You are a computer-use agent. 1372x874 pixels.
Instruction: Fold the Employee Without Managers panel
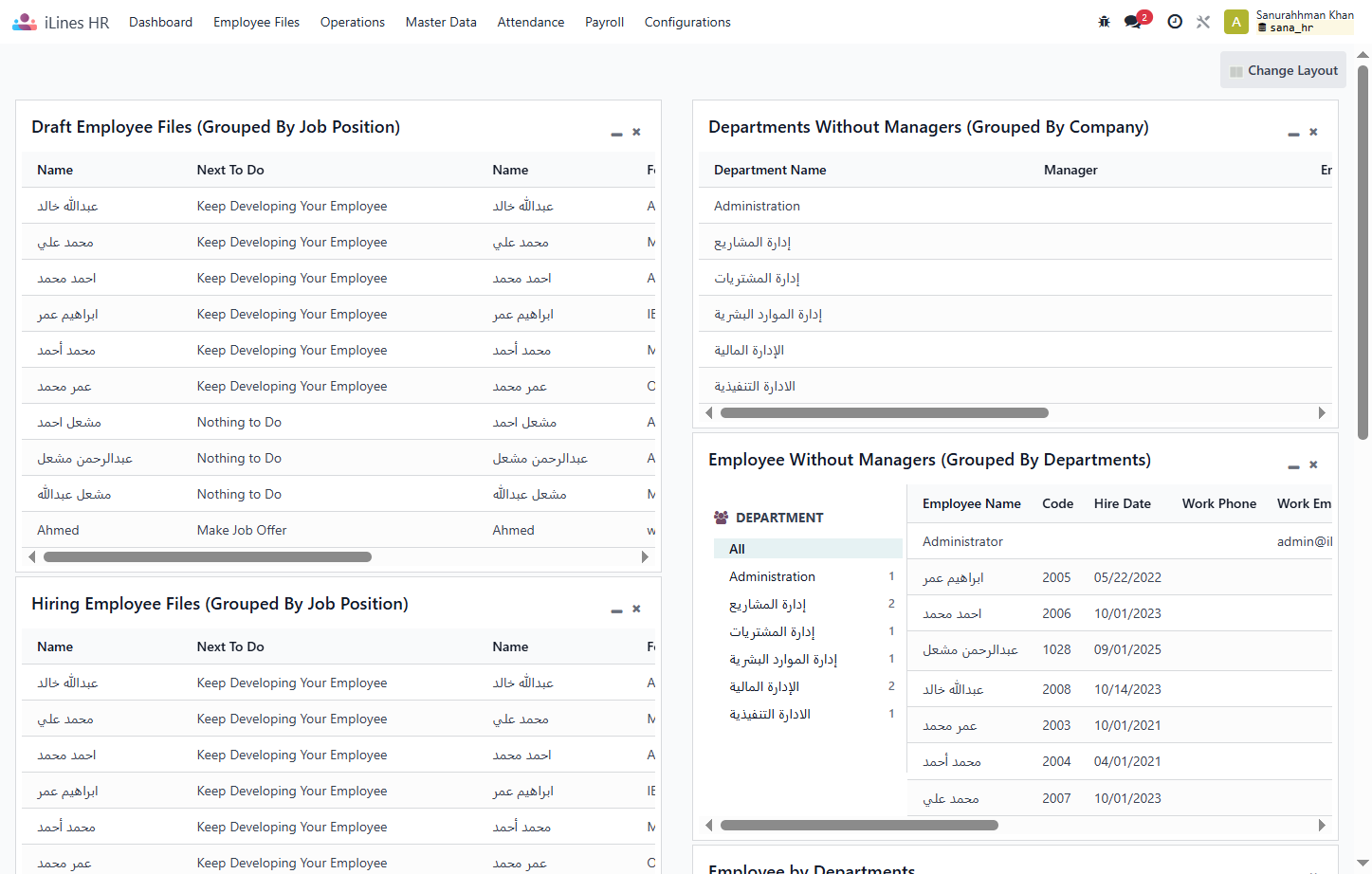coord(1293,466)
